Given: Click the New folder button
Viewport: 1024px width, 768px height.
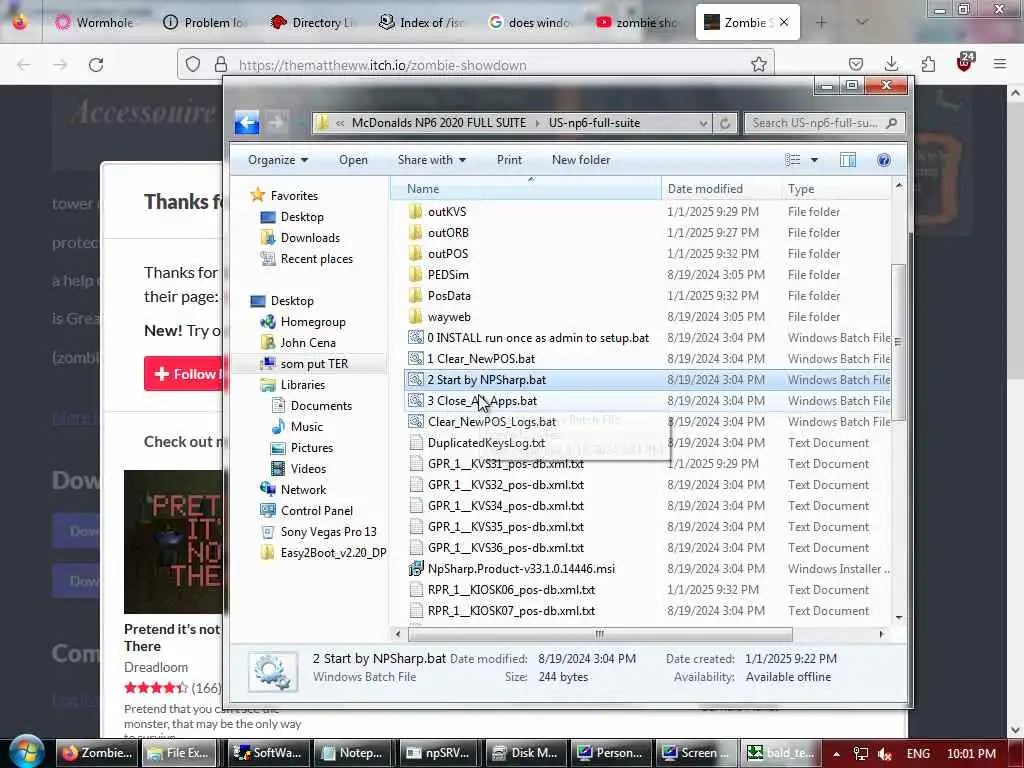Looking at the screenshot, I should pos(581,160).
